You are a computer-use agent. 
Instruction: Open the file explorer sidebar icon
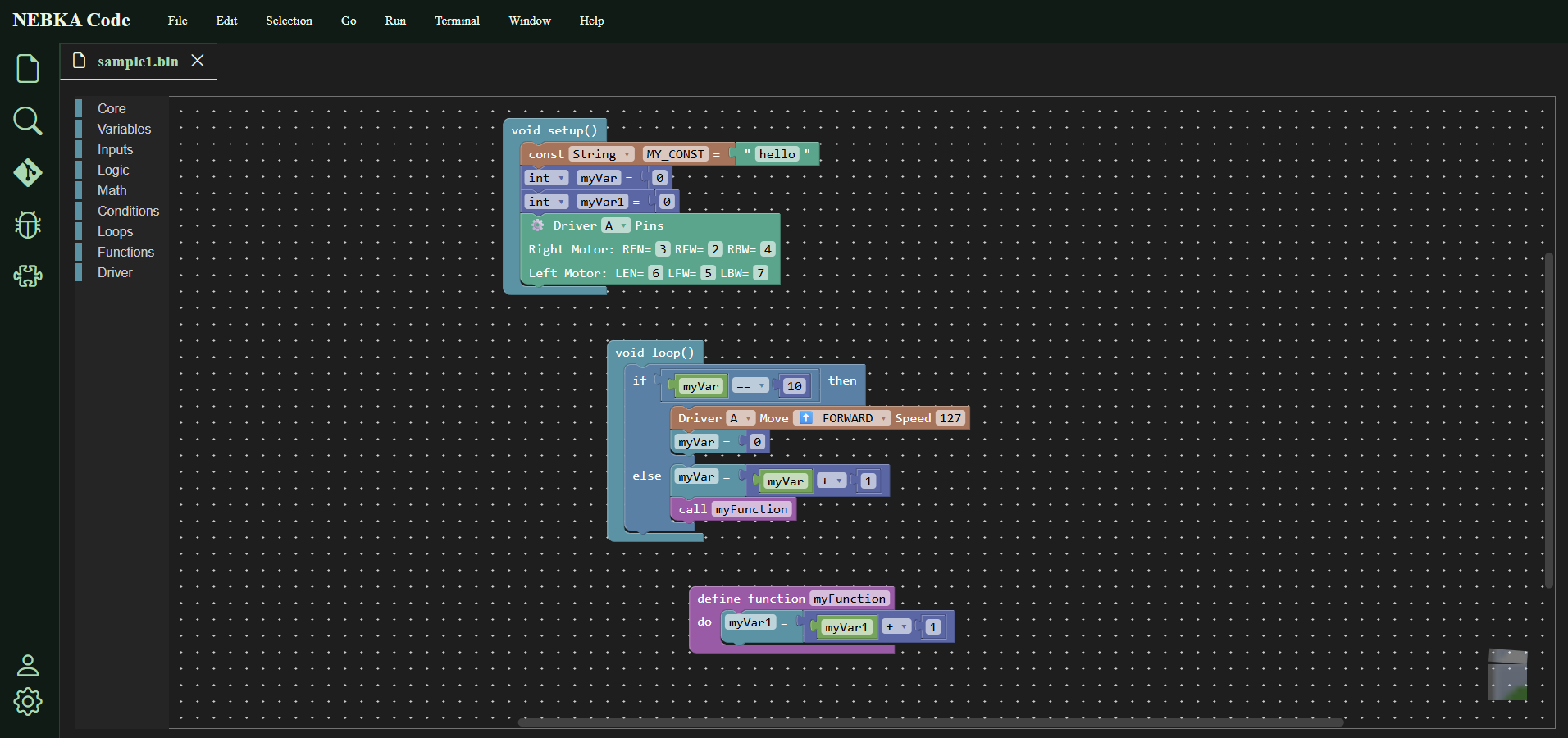pyautogui.click(x=27, y=69)
